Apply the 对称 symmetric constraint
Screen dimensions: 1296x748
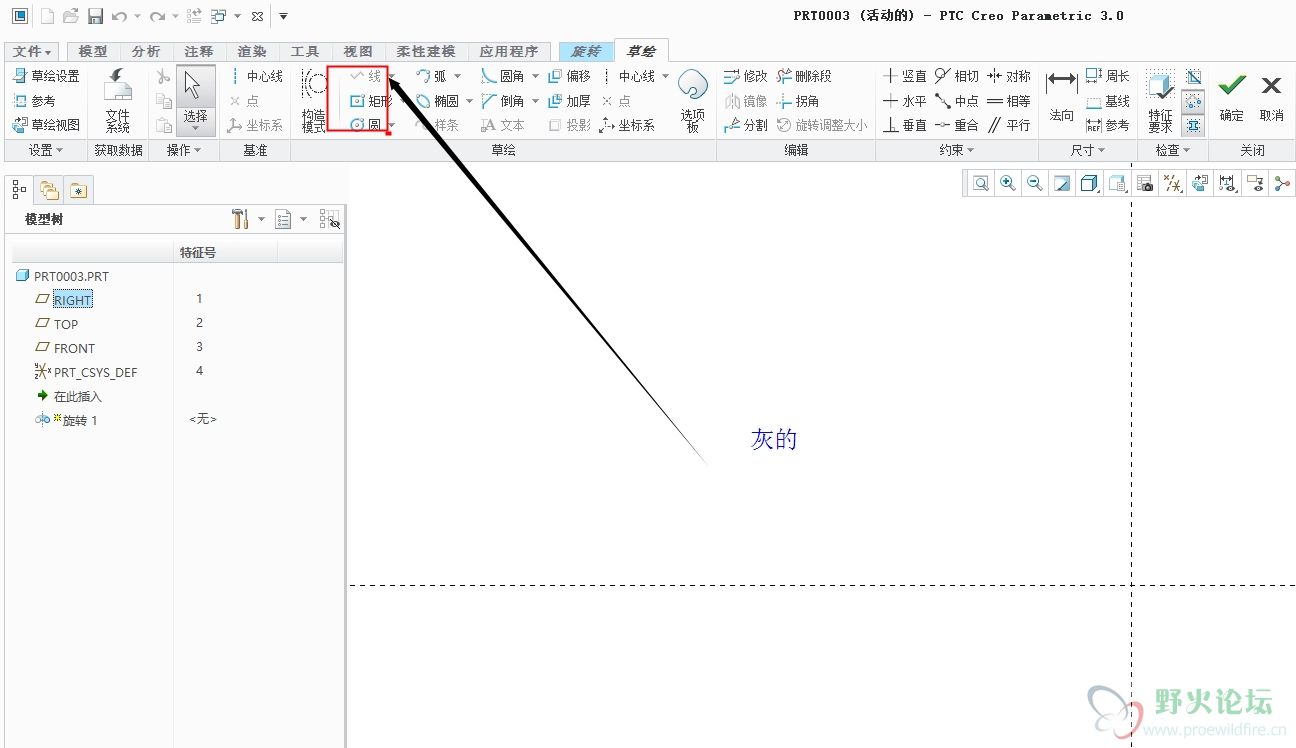pos(1009,76)
